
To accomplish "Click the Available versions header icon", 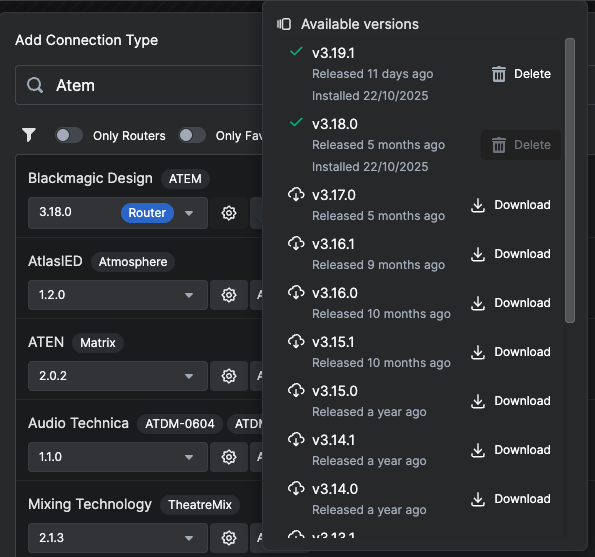I will coord(284,24).
